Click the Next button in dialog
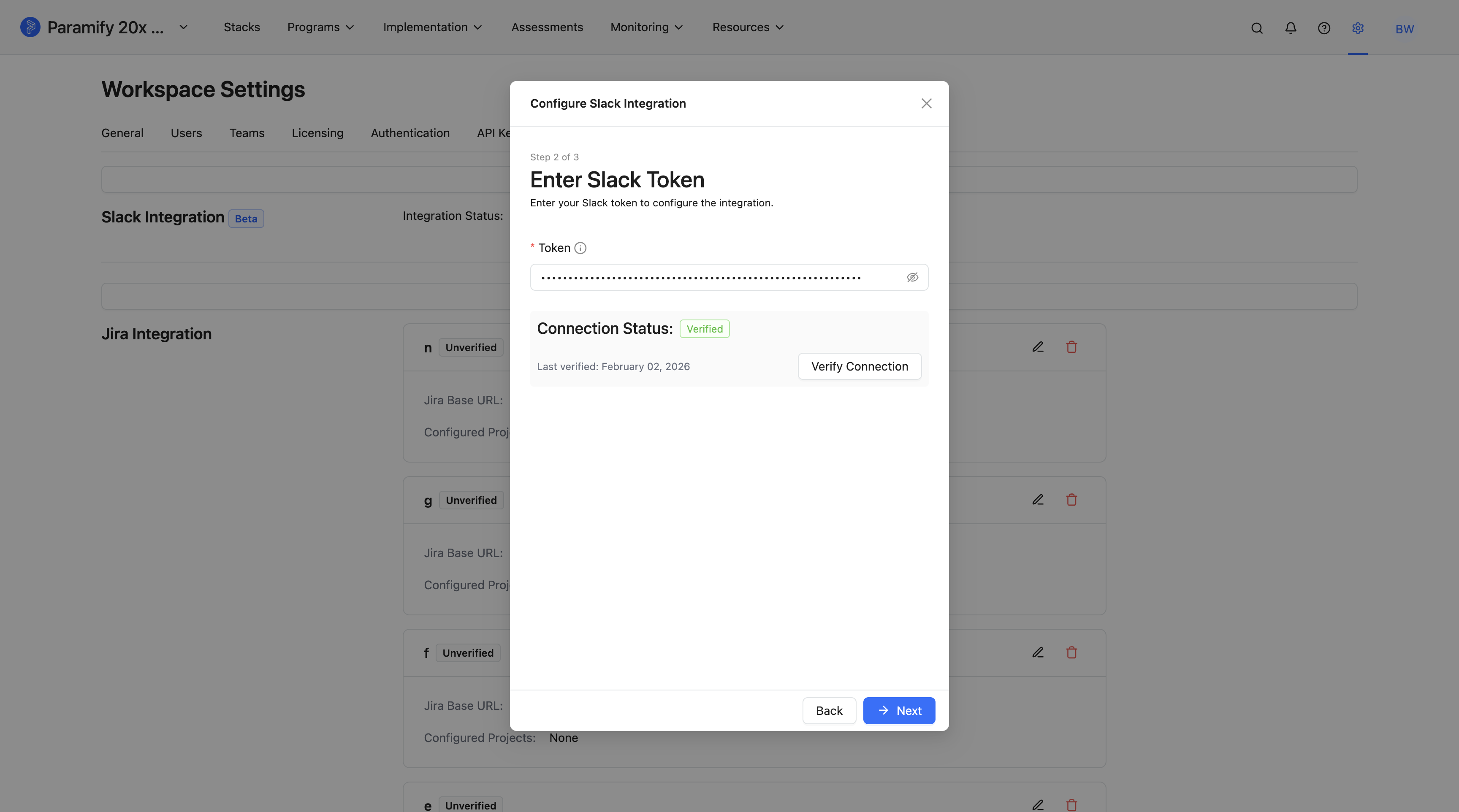1459x812 pixels. click(899, 711)
